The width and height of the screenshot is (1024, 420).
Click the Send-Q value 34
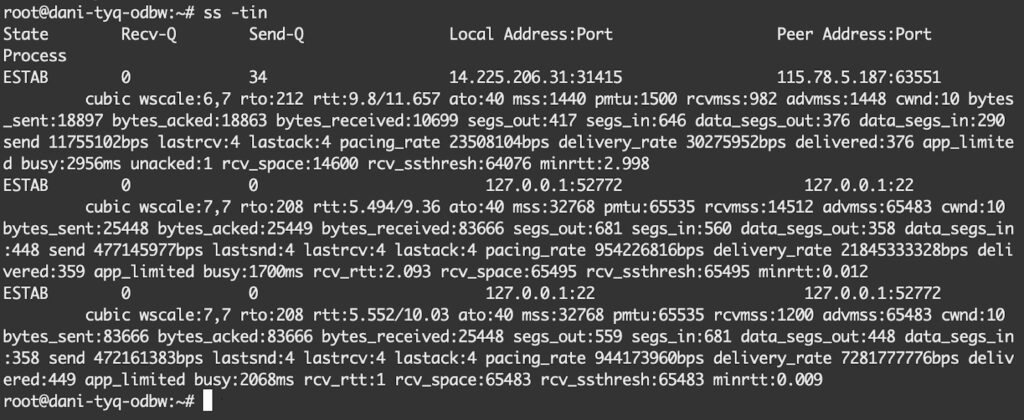click(x=257, y=78)
